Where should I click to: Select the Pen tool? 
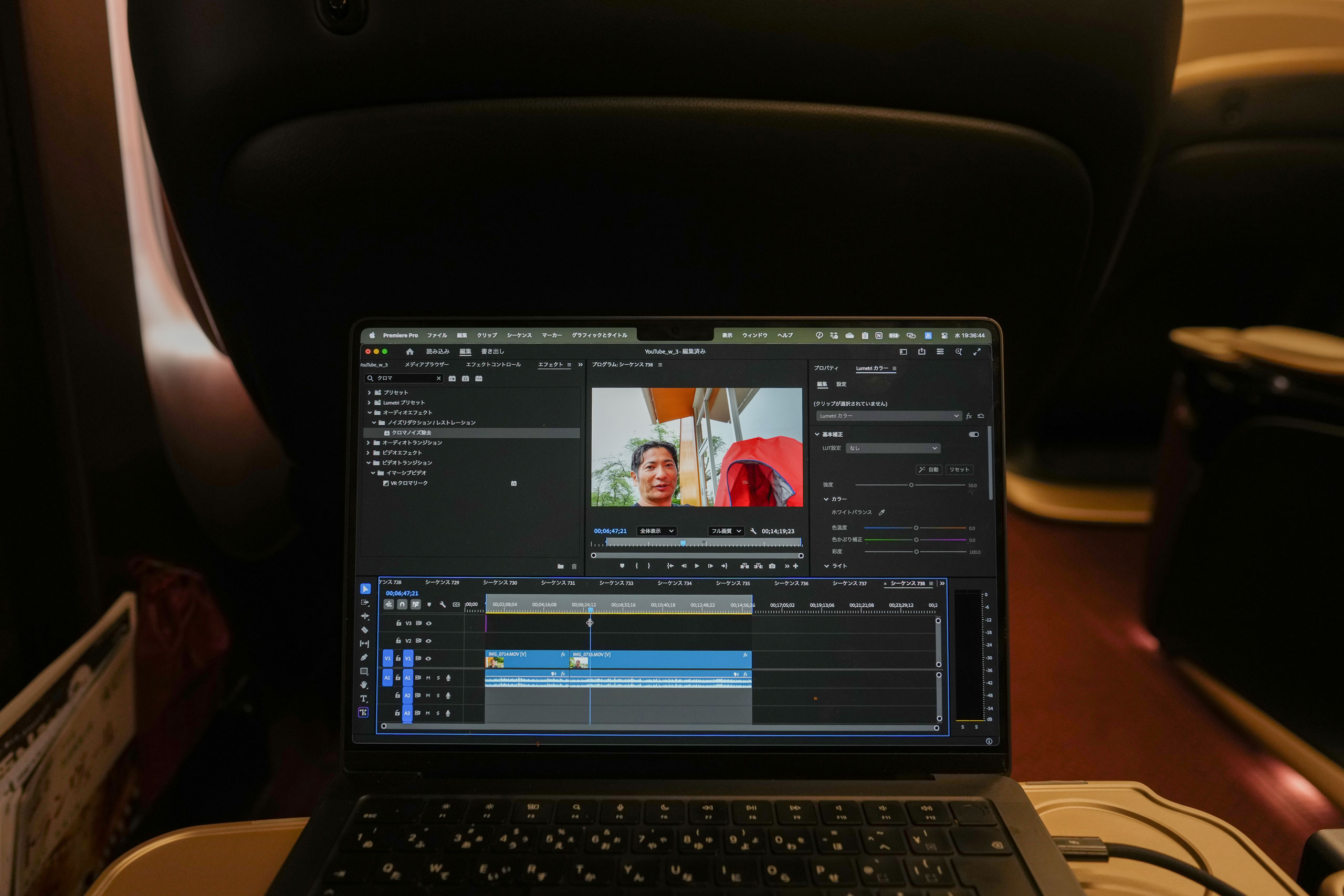coord(364,657)
